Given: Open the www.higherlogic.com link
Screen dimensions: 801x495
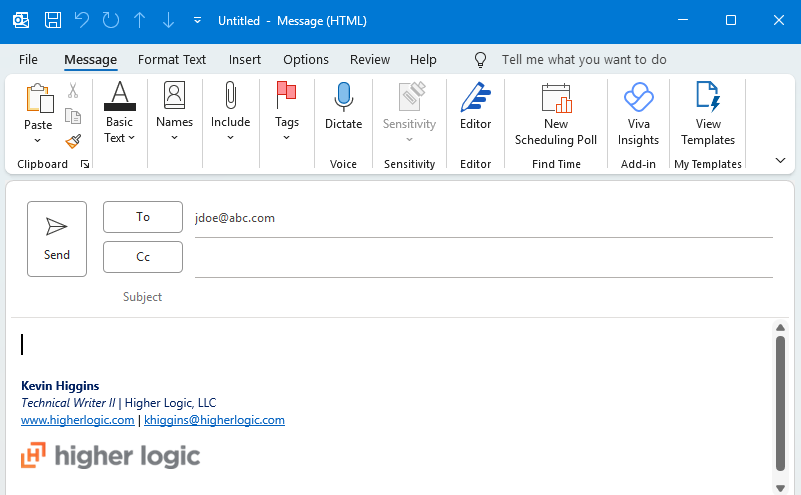Looking at the screenshot, I should (x=78, y=420).
